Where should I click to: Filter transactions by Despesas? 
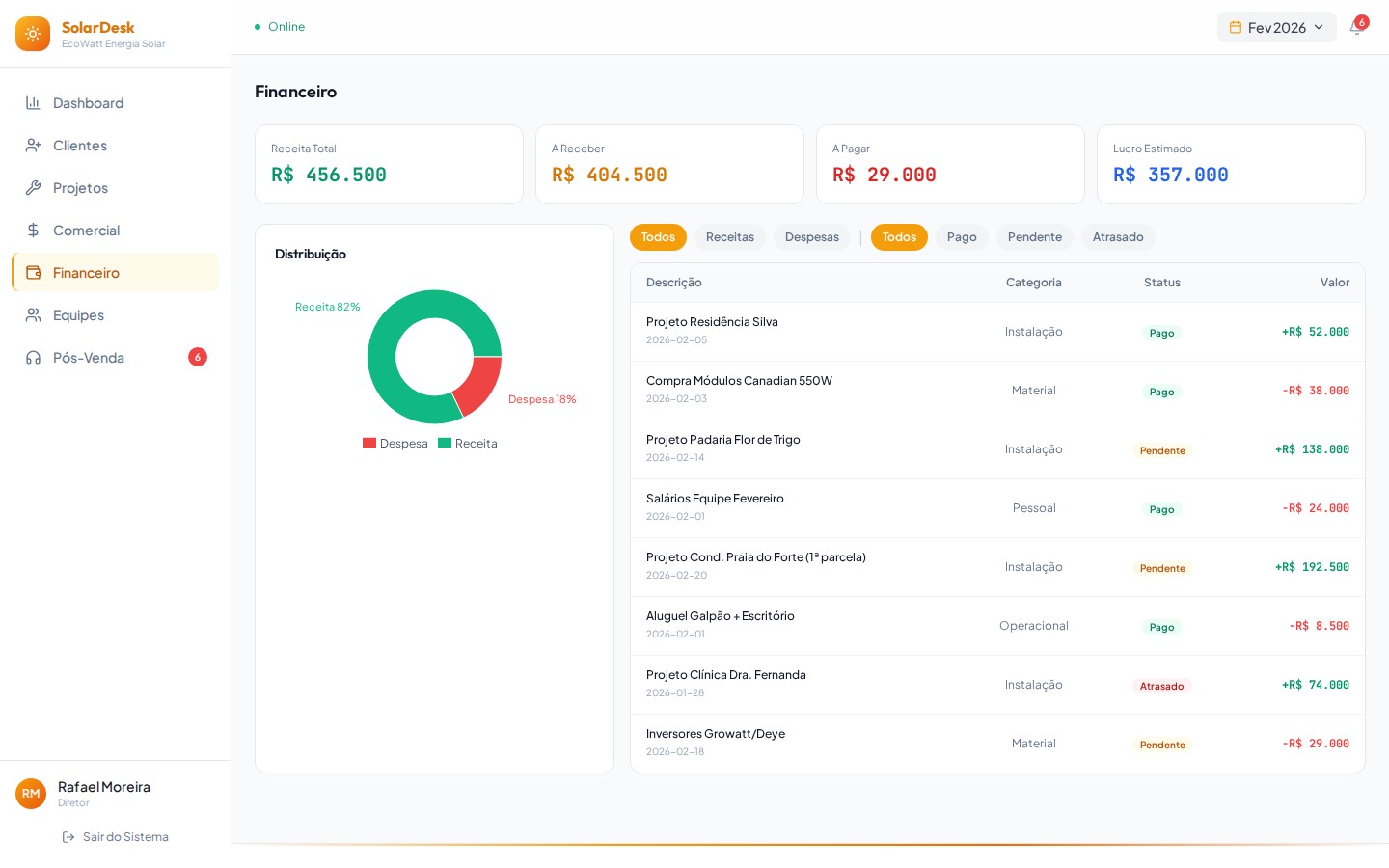(811, 237)
